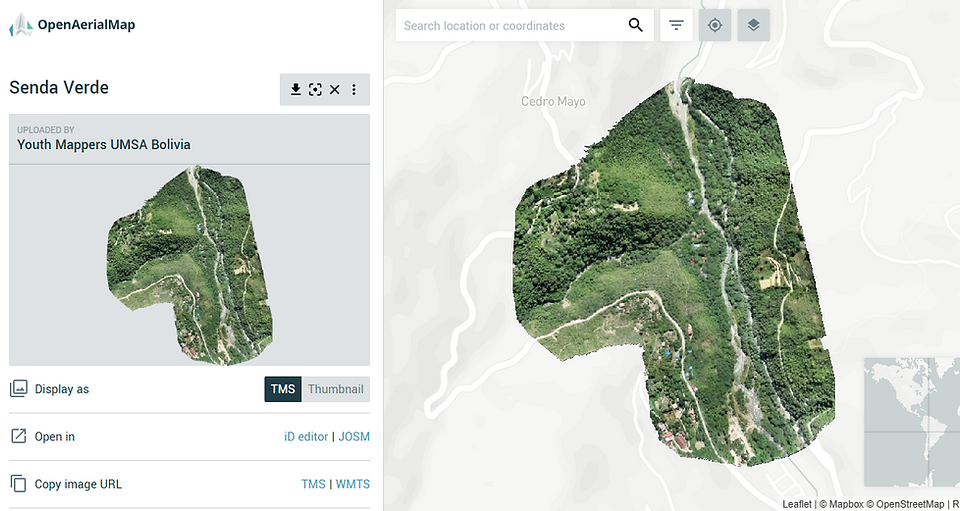Image resolution: width=960 pixels, height=511 pixels.
Task: Switch display to TMS
Action: click(x=283, y=389)
